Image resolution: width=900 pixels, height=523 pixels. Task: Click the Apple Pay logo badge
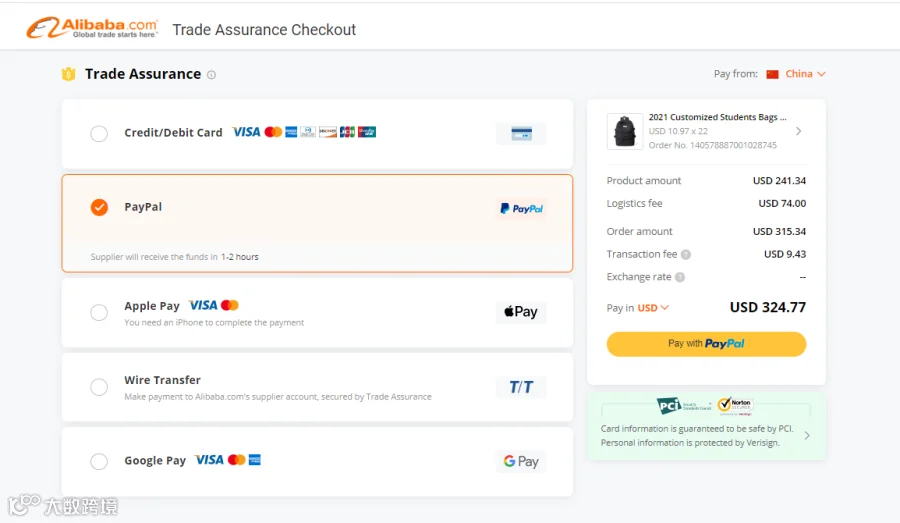[x=521, y=312]
